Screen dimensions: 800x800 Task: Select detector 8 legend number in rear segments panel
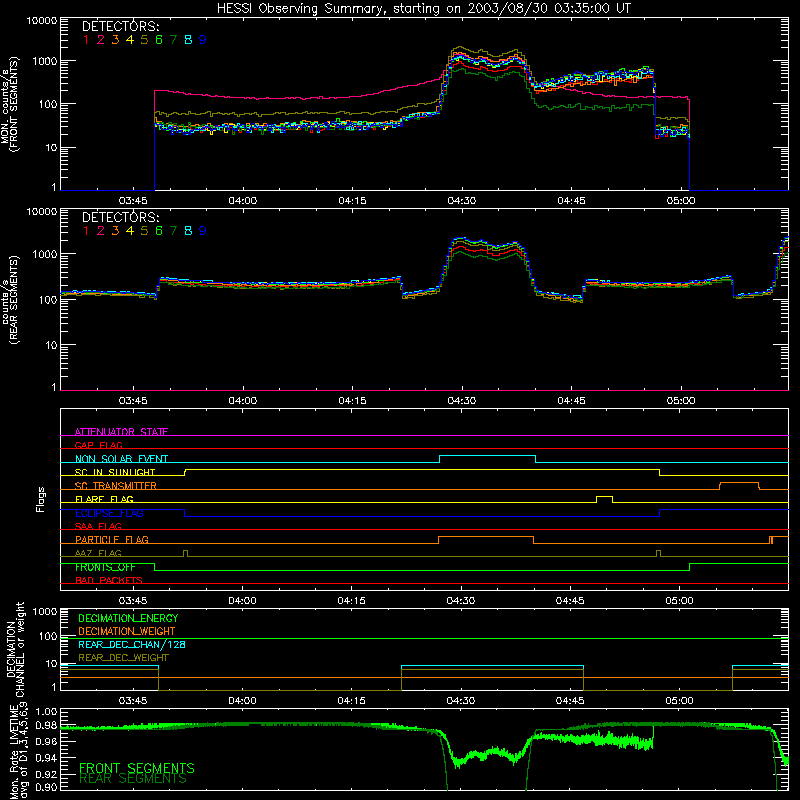tap(188, 231)
